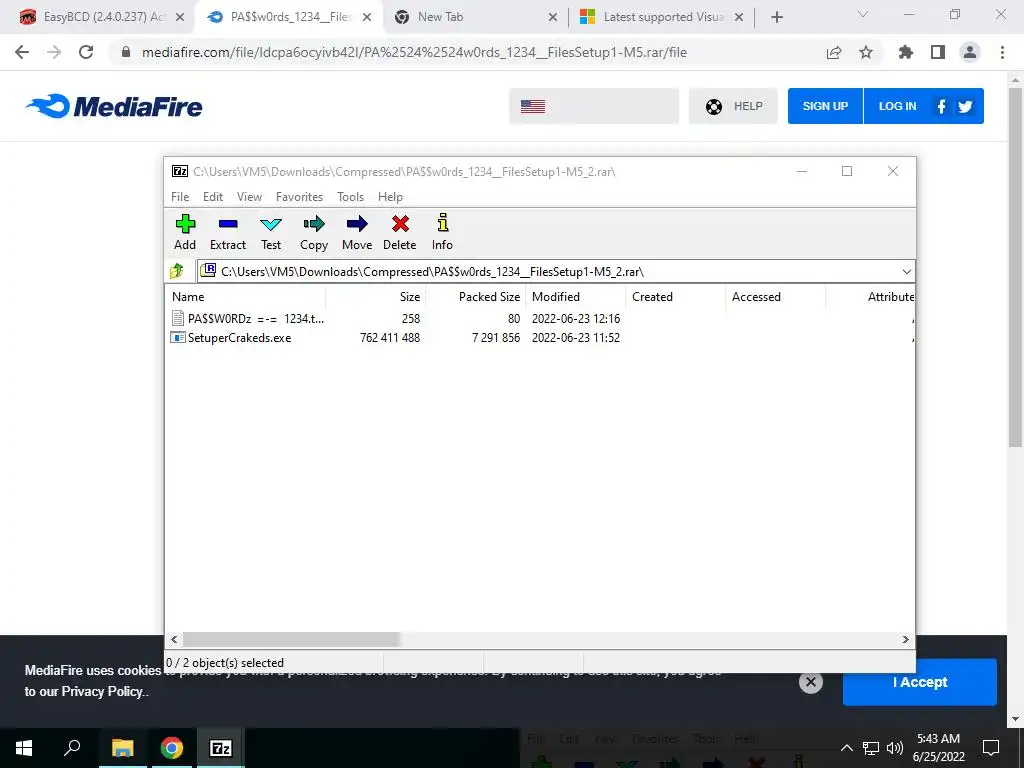Click the right scroll arrow in 7-Zip

pos(906,639)
